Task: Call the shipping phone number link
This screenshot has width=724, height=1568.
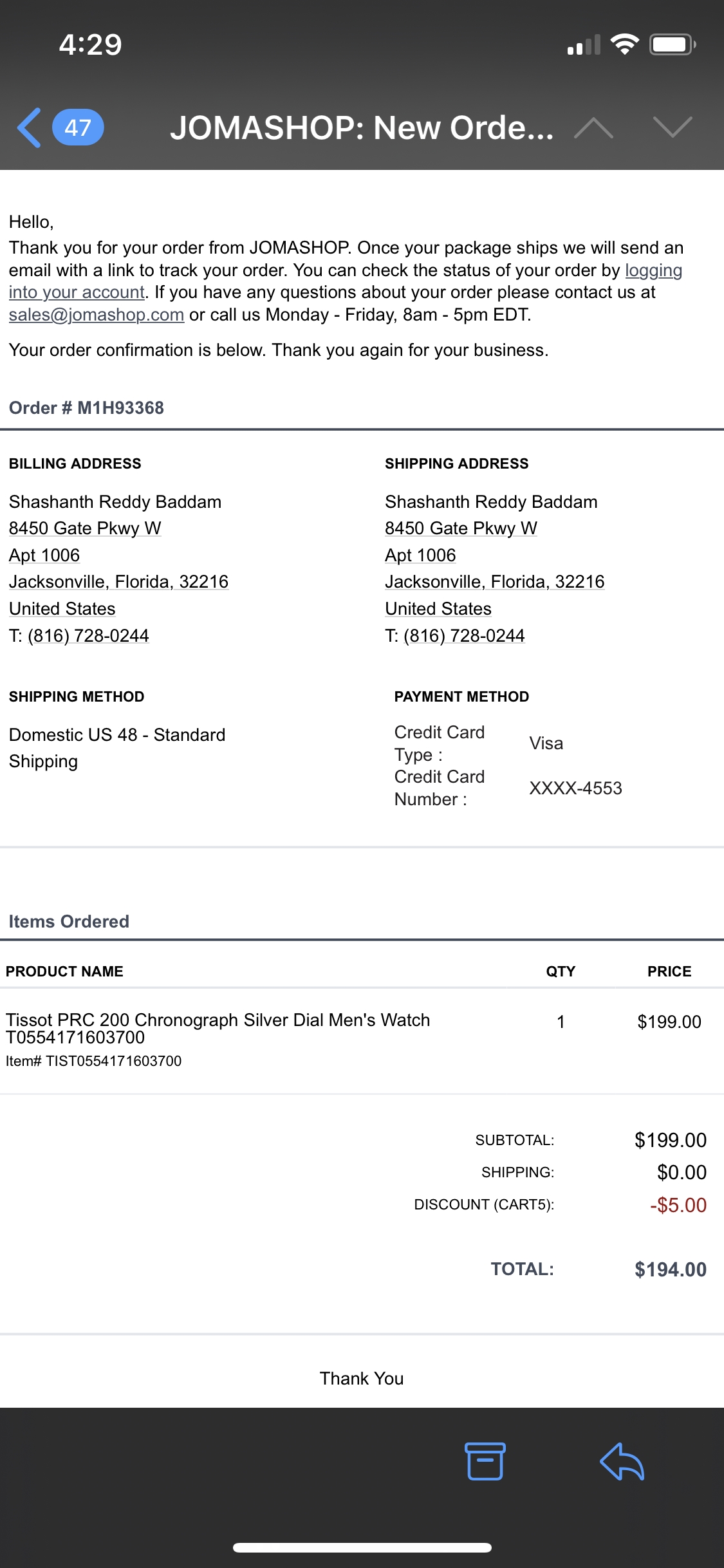Action: coord(464,636)
